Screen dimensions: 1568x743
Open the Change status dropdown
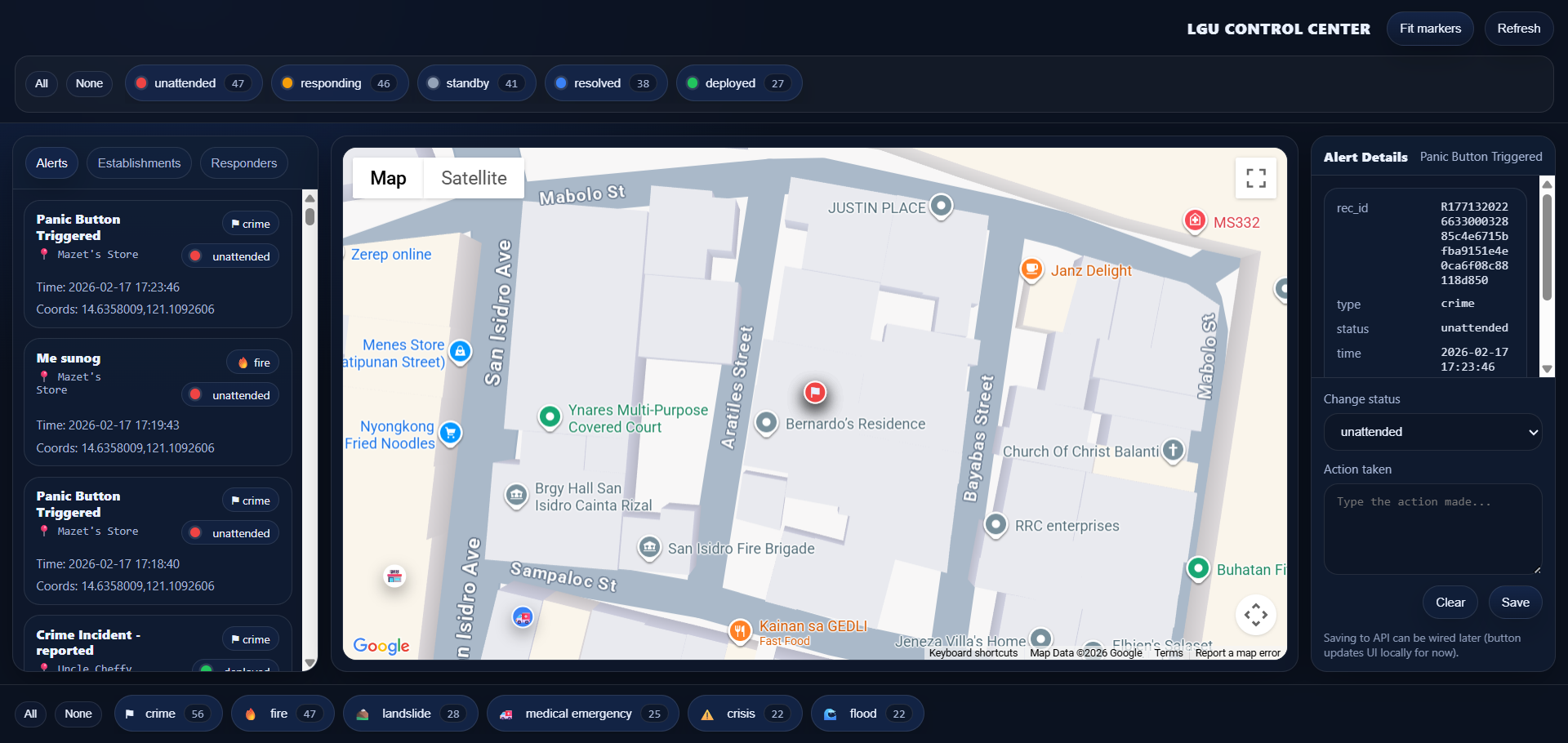(x=1432, y=432)
